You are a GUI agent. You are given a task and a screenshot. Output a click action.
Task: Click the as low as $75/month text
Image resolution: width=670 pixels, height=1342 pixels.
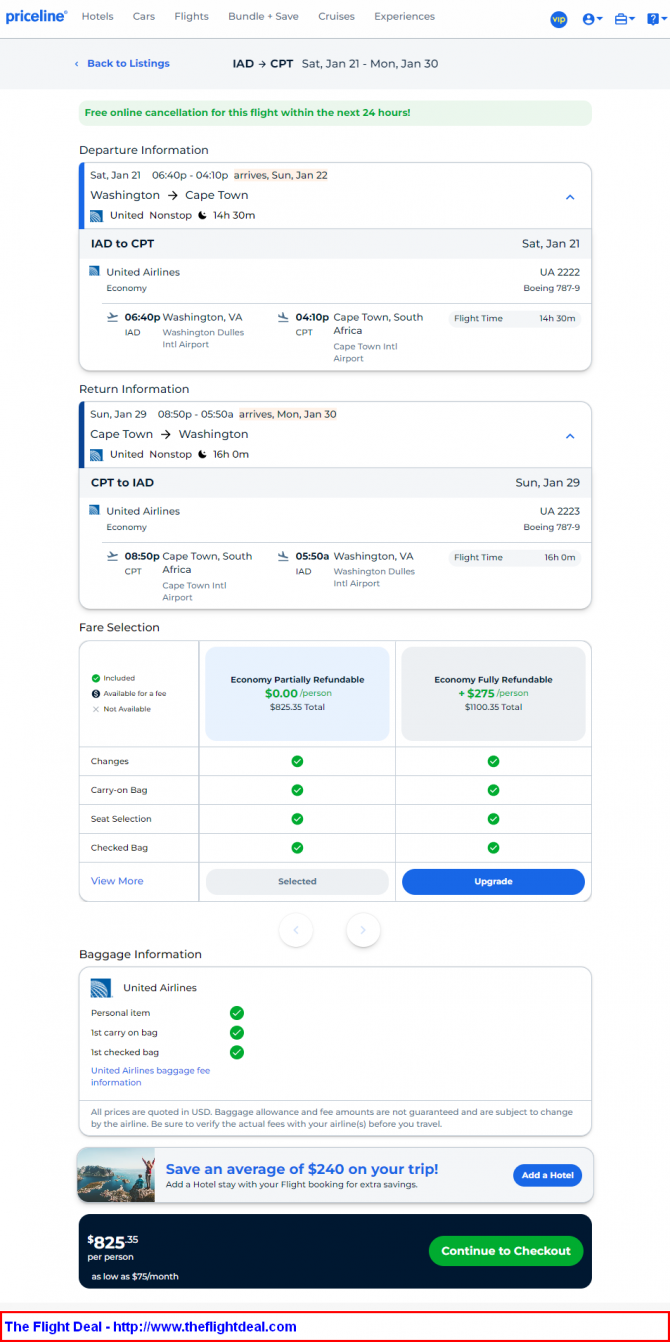click(135, 1276)
